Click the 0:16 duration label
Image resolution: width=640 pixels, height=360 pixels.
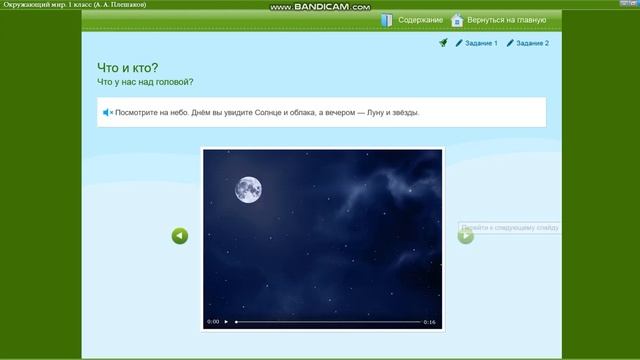tap(429, 322)
